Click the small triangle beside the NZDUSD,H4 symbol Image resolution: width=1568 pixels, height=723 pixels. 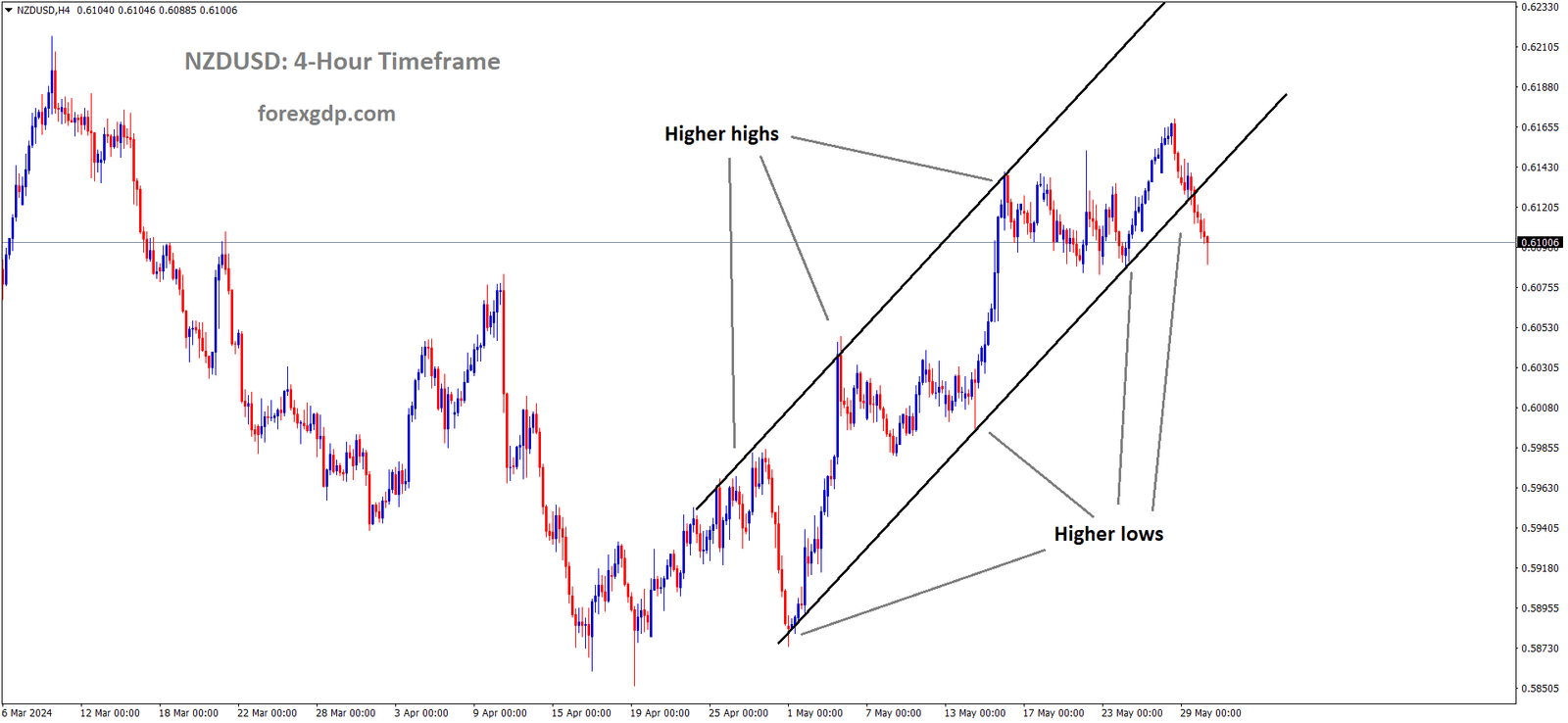pos(9,10)
